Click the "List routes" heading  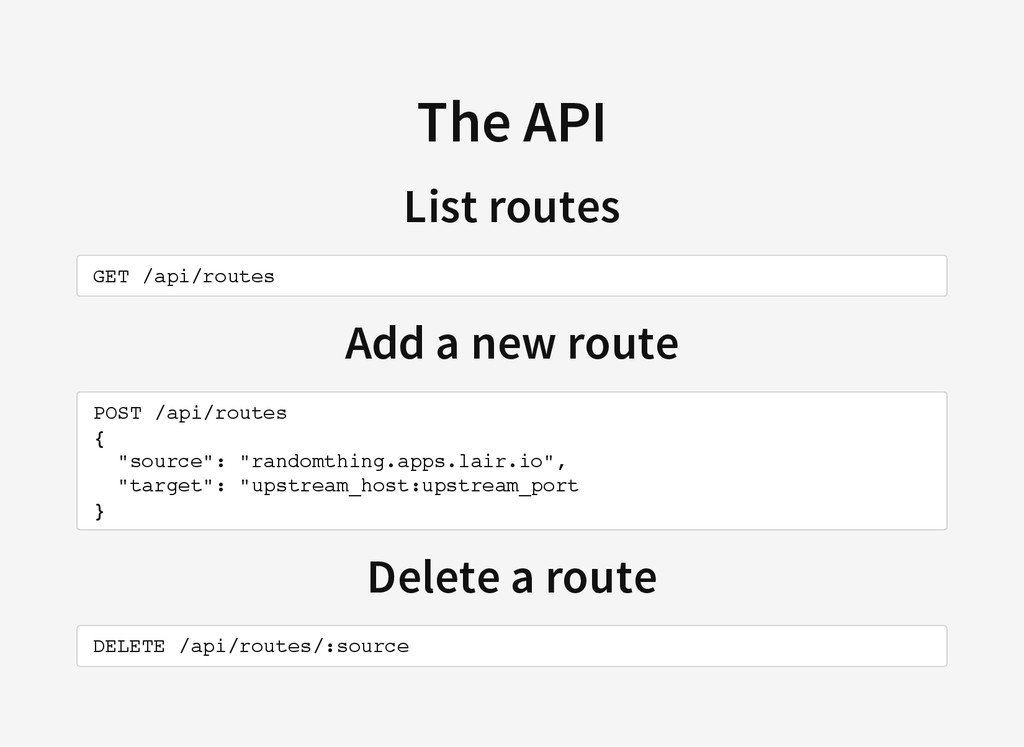click(512, 207)
